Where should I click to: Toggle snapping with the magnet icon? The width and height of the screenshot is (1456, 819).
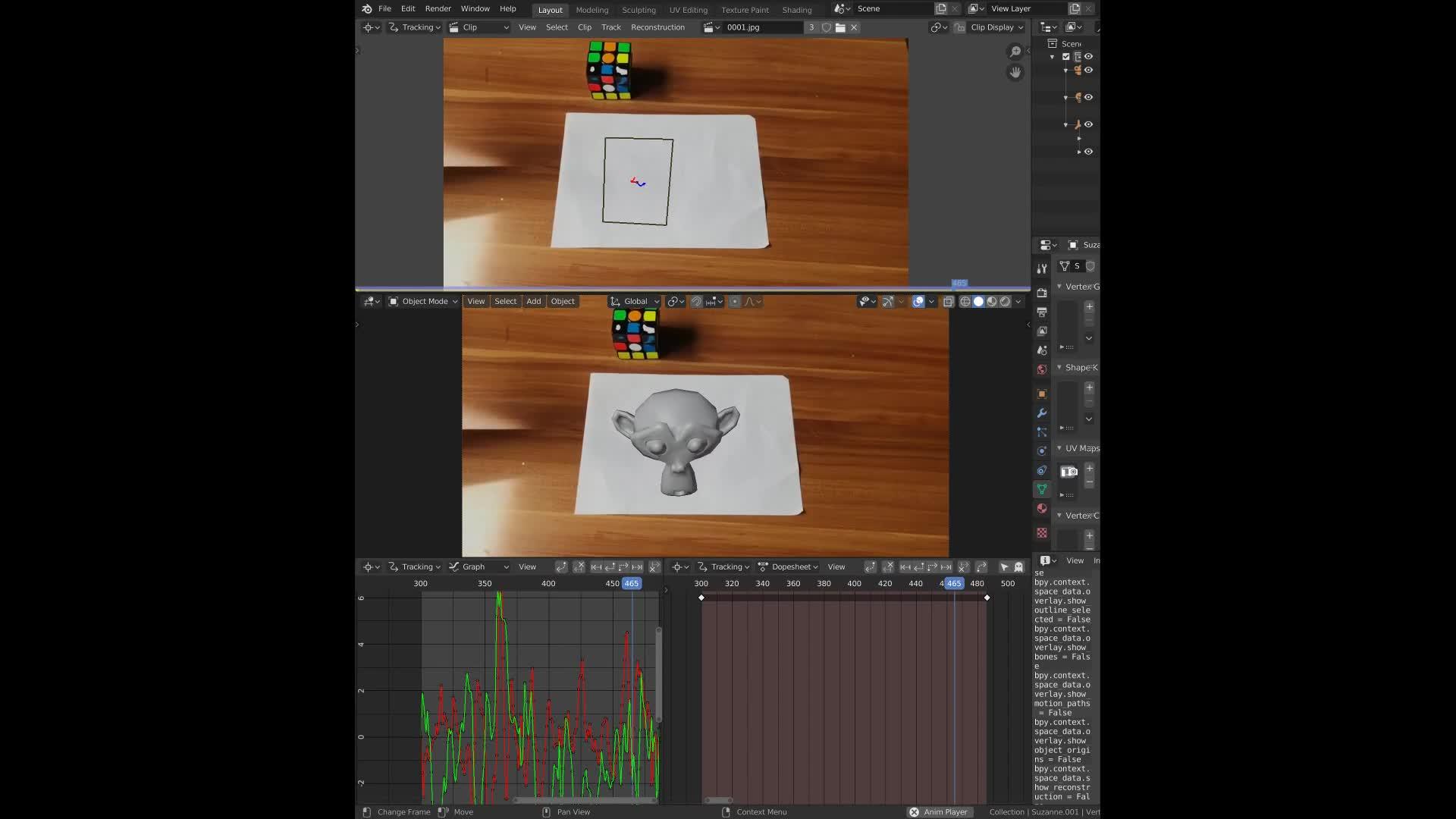point(696,301)
